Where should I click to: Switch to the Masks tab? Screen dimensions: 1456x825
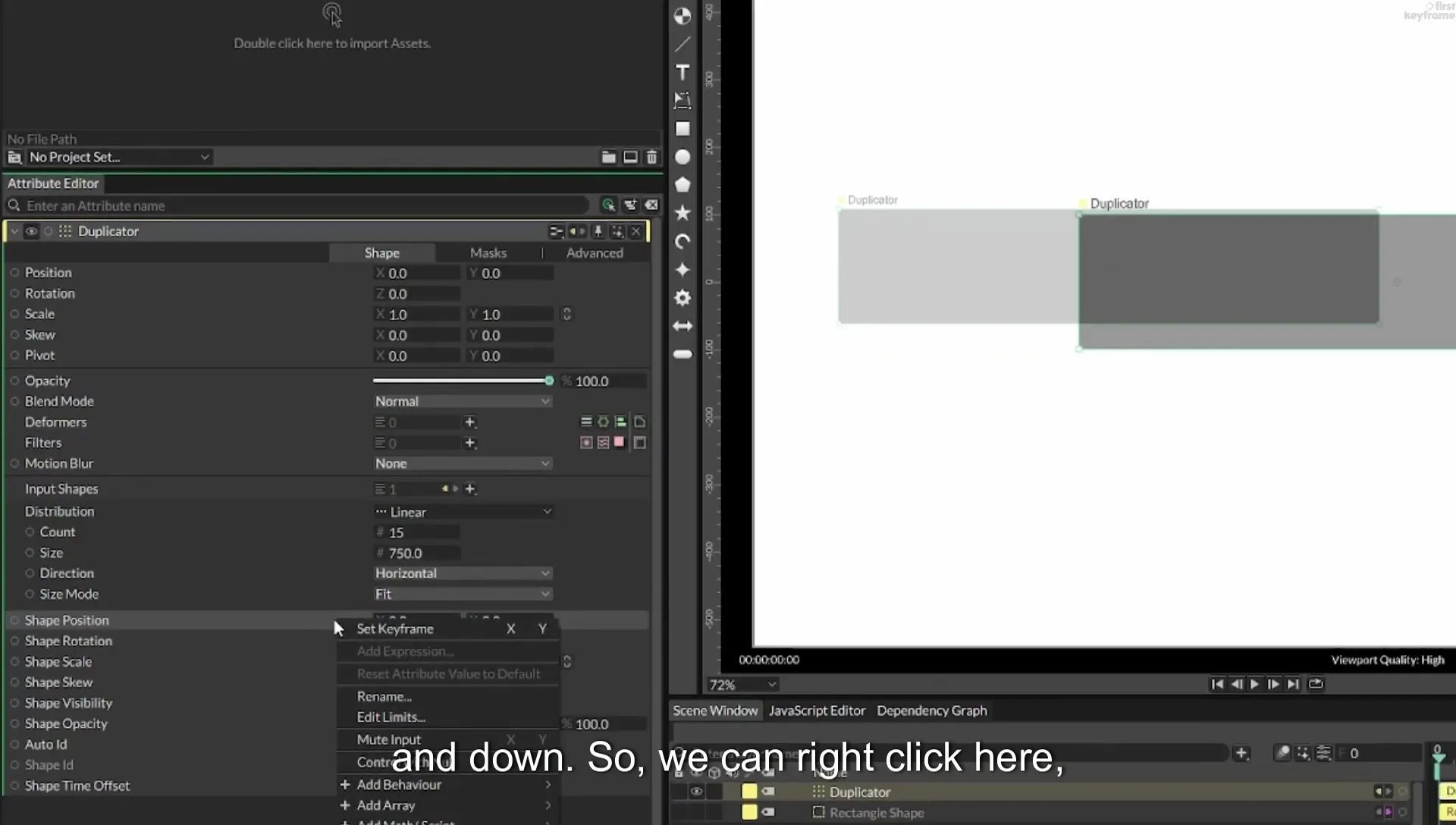coord(488,253)
